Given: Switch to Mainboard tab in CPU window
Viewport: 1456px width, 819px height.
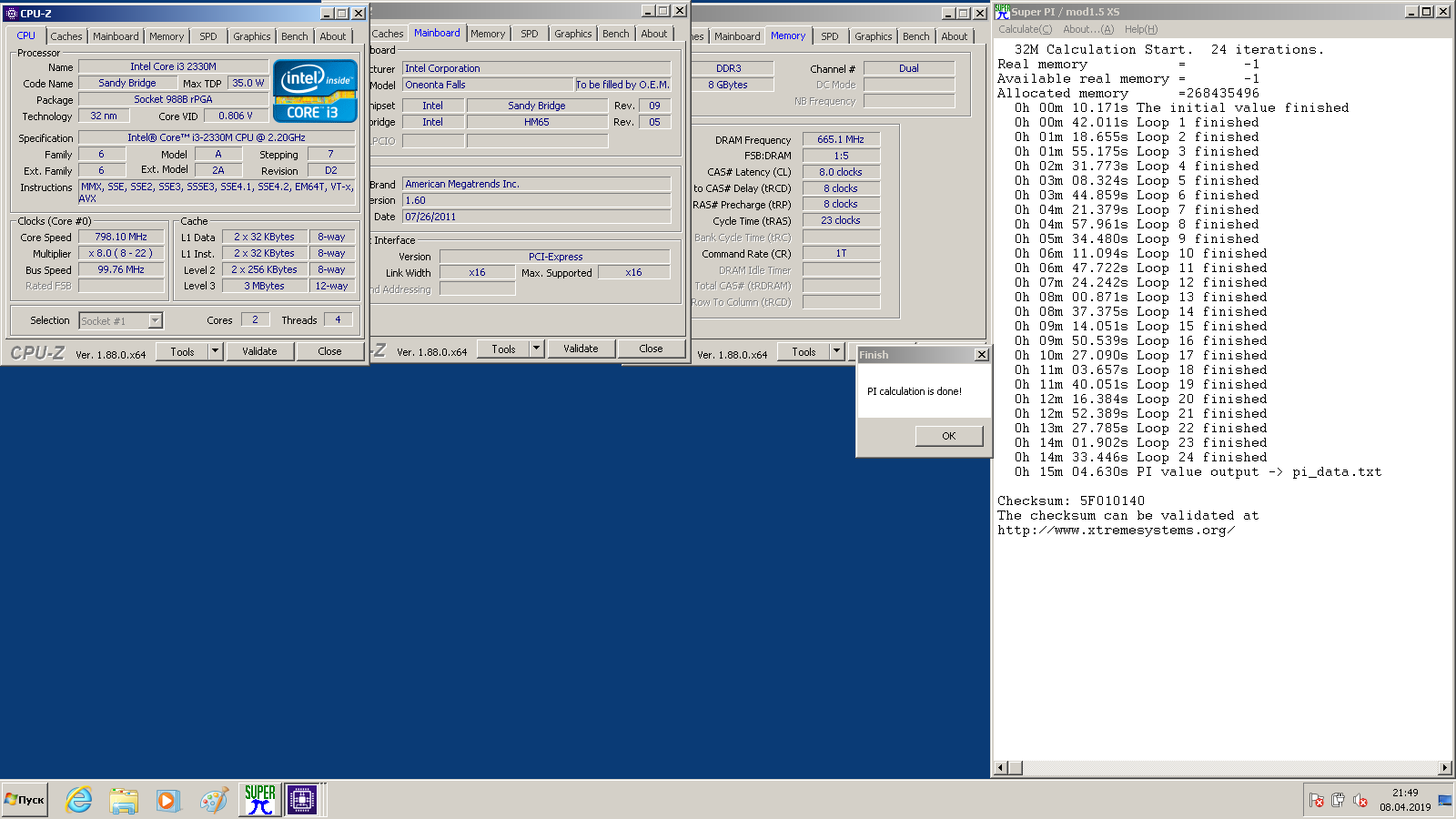Looking at the screenshot, I should tap(116, 36).
